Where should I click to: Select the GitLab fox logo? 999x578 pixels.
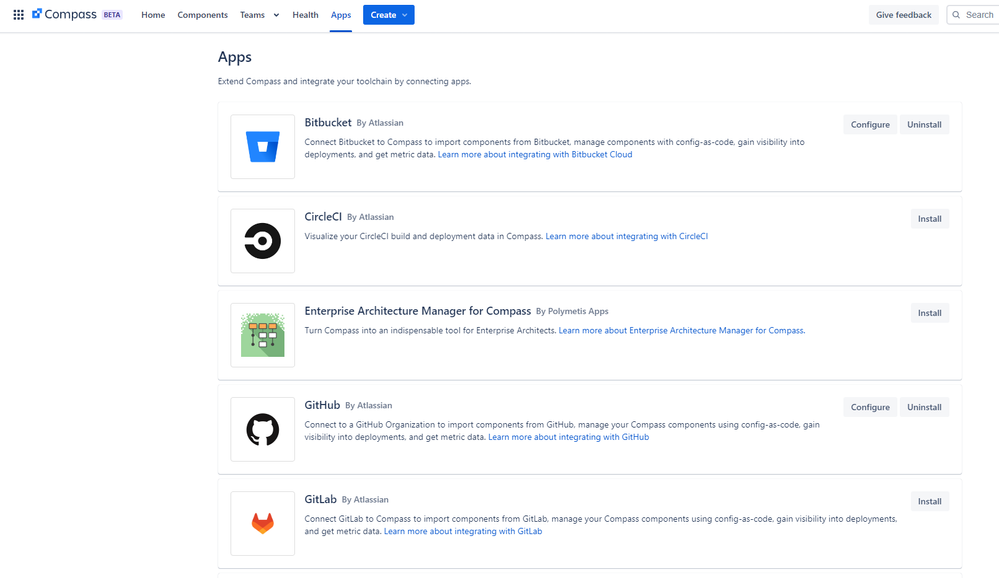(x=262, y=522)
